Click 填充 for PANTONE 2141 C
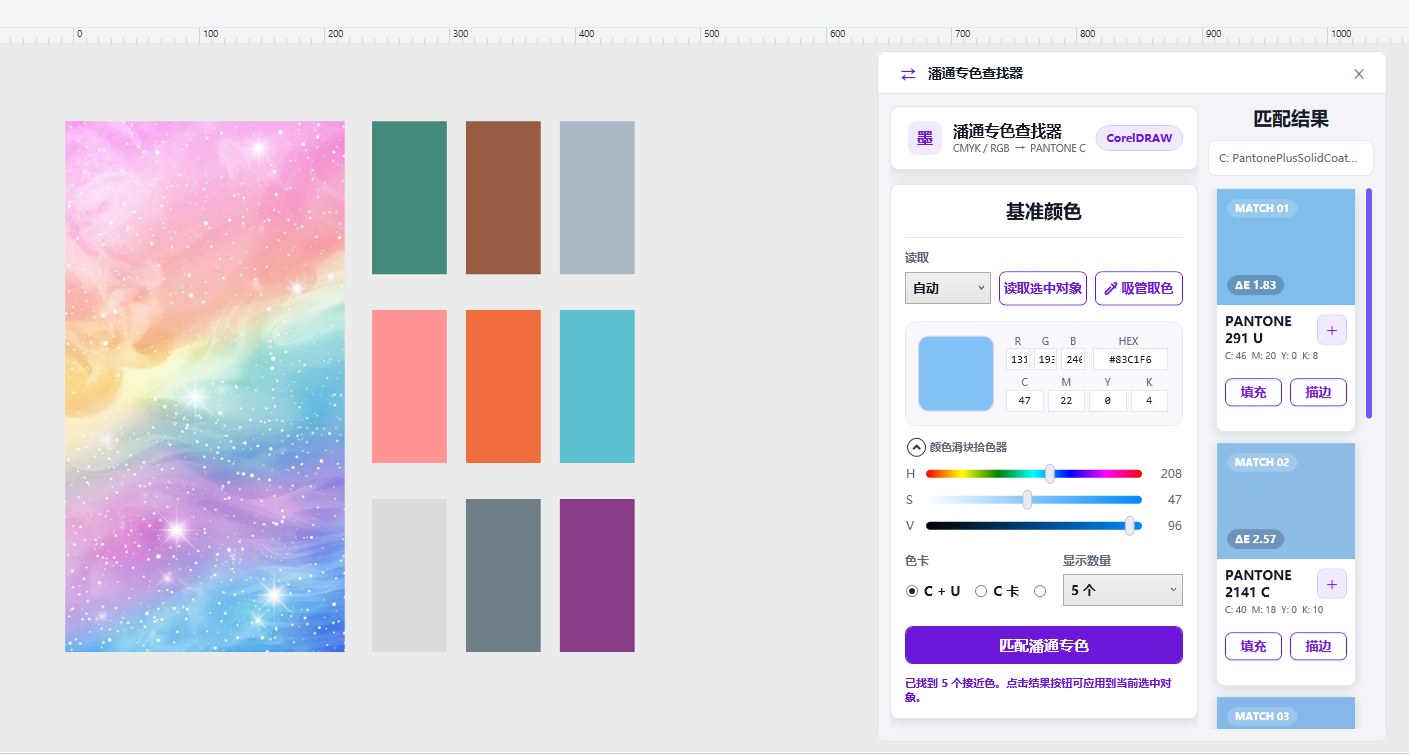Image resolution: width=1409 pixels, height=754 pixels. [1253, 646]
